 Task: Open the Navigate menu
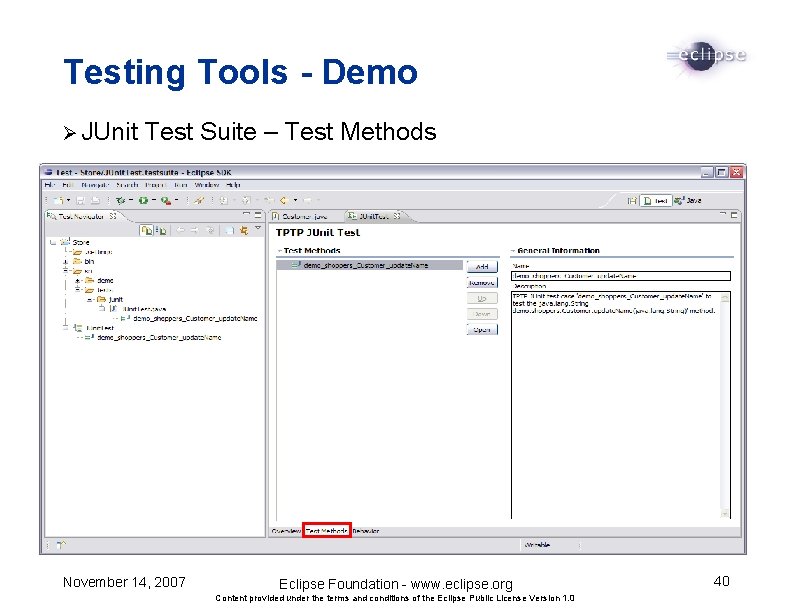pyautogui.click(x=95, y=185)
